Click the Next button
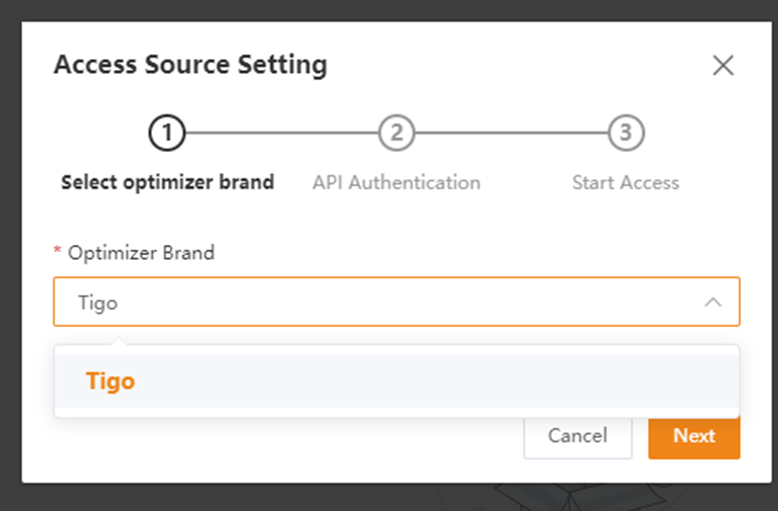This screenshot has height=511, width=778. [694, 436]
